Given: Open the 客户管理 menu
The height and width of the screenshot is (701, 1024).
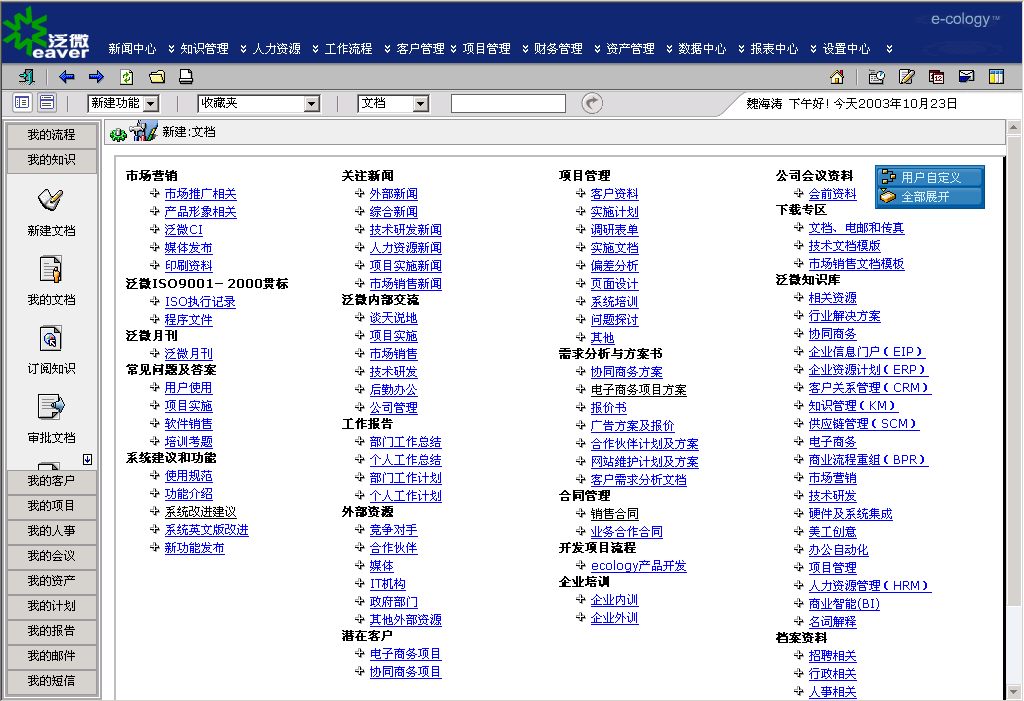Looking at the screenshot, I should [421, 49].
